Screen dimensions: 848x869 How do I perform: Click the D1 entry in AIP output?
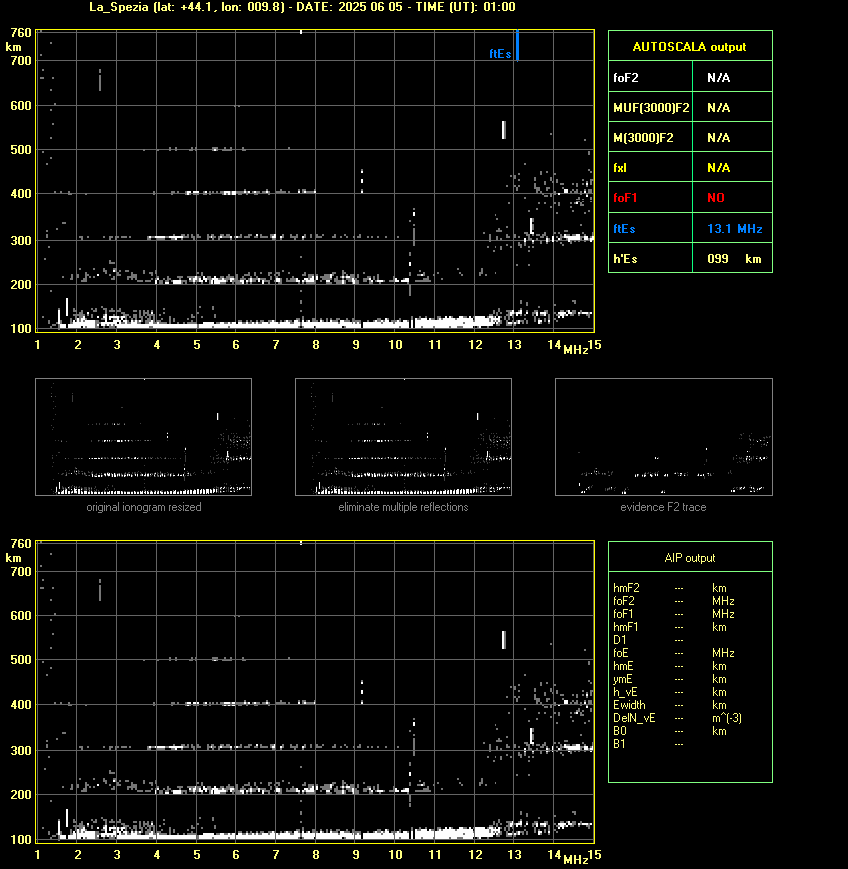click(620, 640)
